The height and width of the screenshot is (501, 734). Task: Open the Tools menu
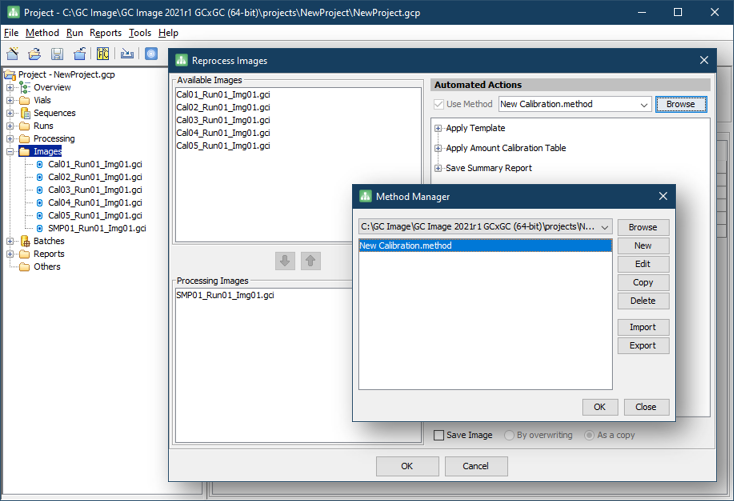tap(140, 33)
